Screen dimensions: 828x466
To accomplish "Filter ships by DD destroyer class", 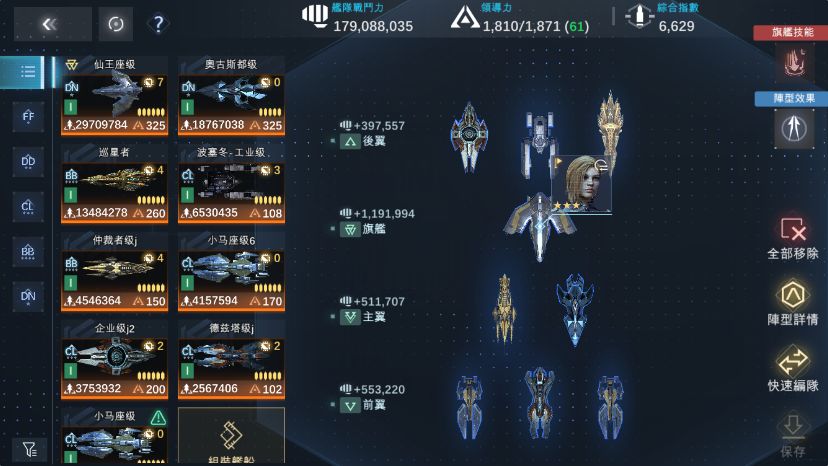I will pos(28,161).
